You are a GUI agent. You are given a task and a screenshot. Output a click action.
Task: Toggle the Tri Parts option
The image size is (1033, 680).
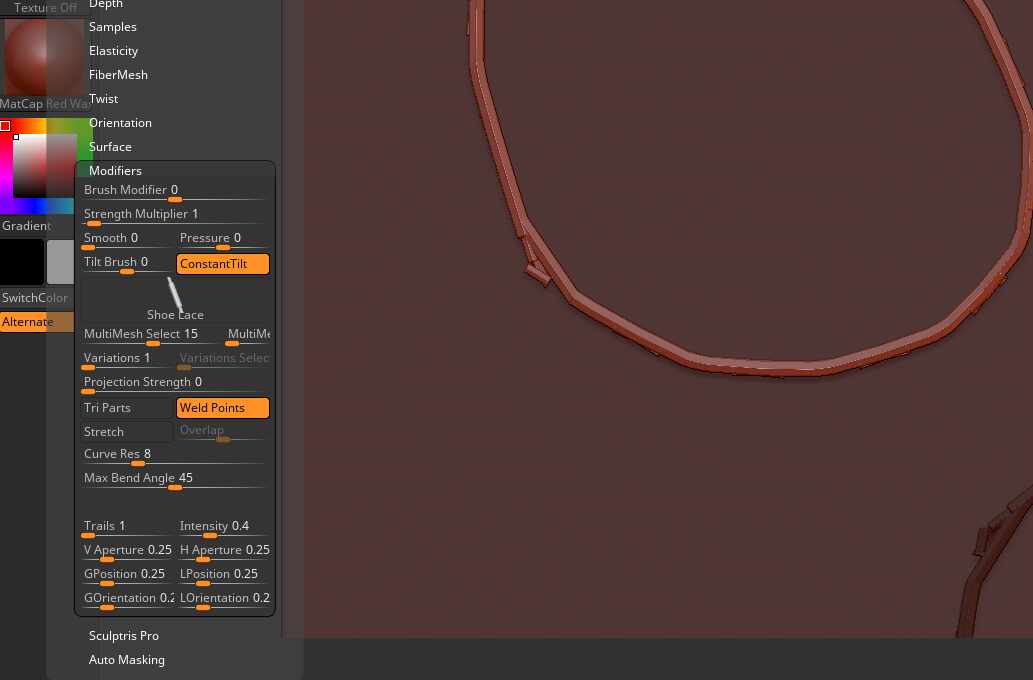coord(127,408)
